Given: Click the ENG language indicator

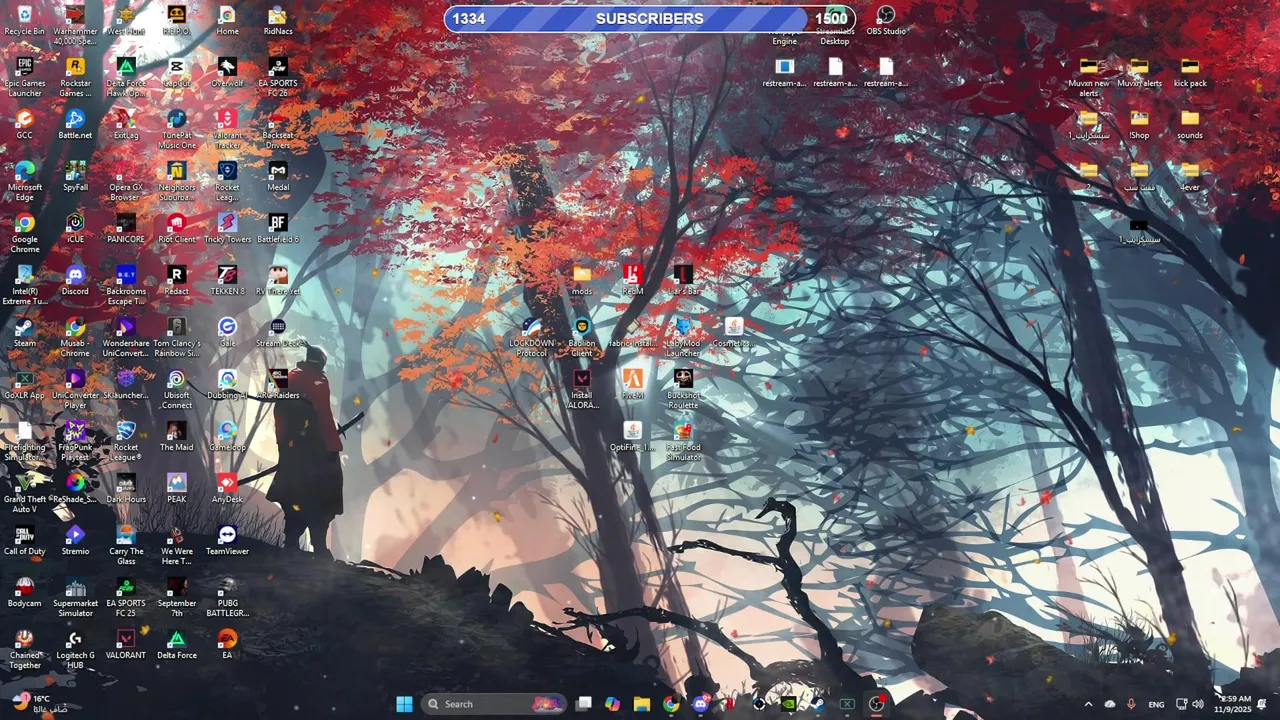Looking at the screenshot, I should click(x=1156, y=704).
